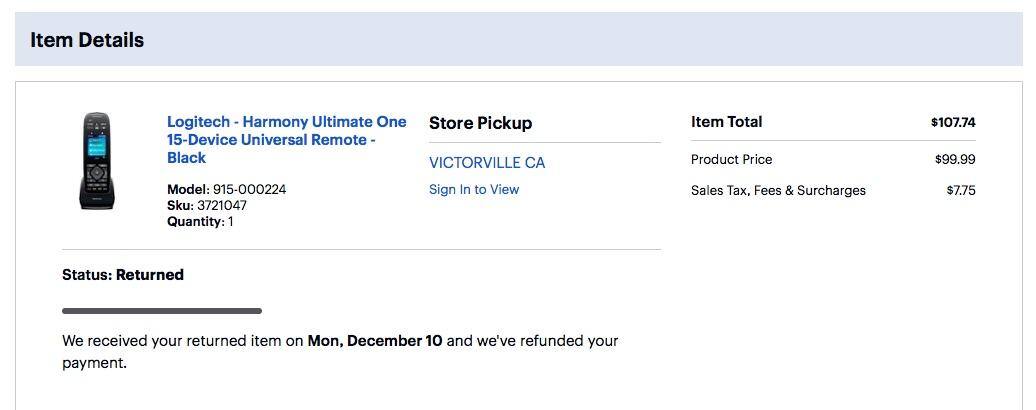Screen dimensions: 1036x410
Task: Click the Status: Returned label
Action: (123, 275)
